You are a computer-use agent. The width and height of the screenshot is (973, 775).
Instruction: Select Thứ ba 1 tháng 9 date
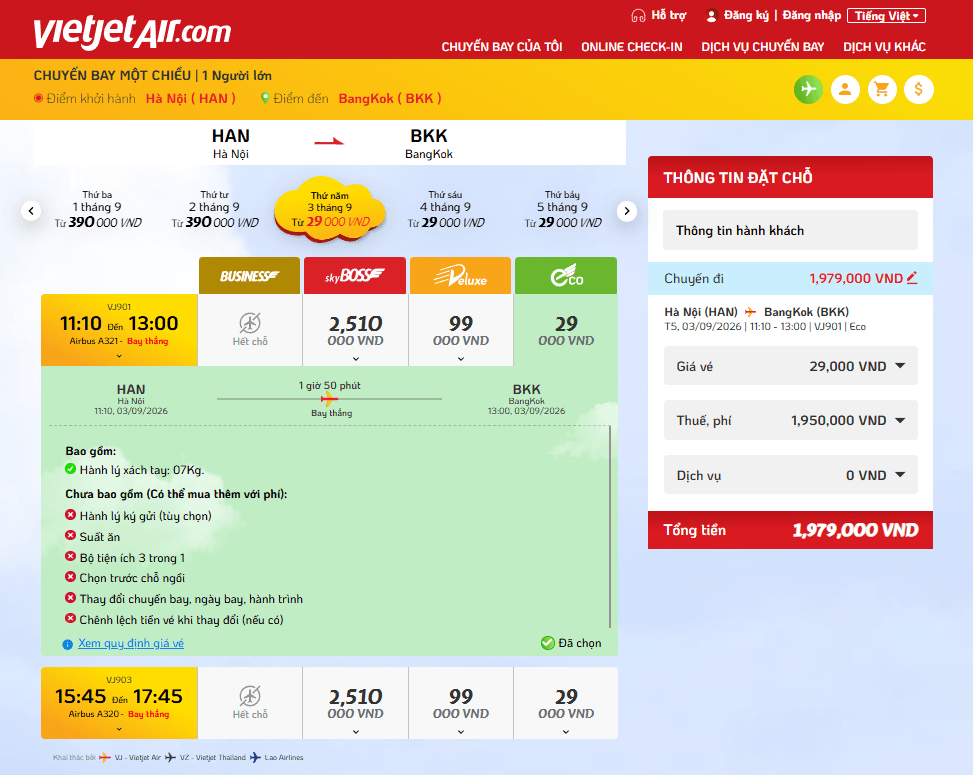(97, 210)
